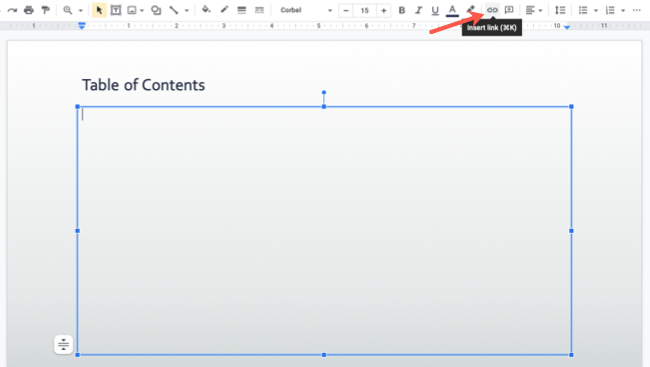Click the font size field showing 15
Image resolution: width=650 pixels, height=367 pixels.
click(x=364, y=10)
